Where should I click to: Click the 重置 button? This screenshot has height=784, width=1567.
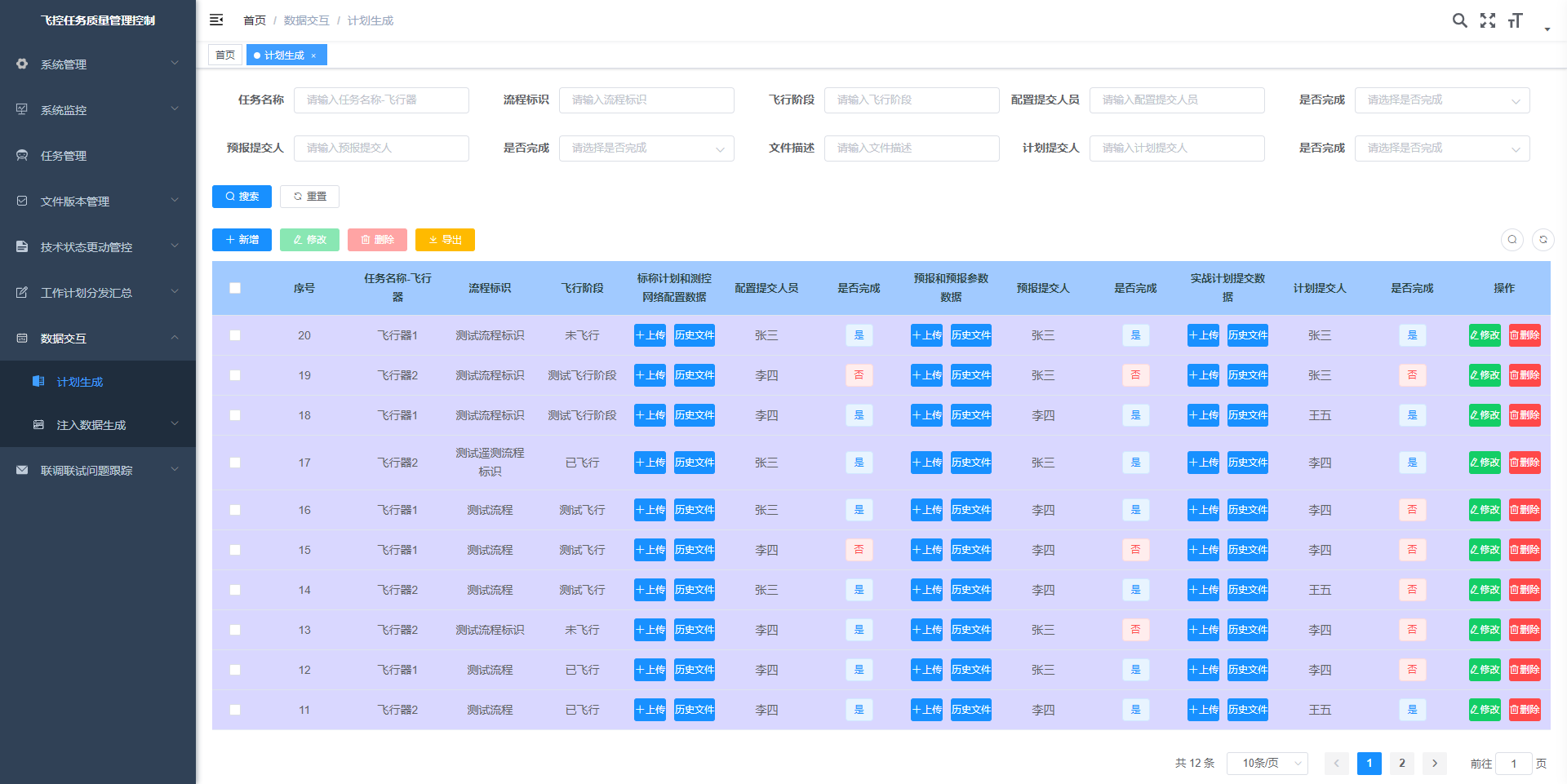[x=309, y=197]
